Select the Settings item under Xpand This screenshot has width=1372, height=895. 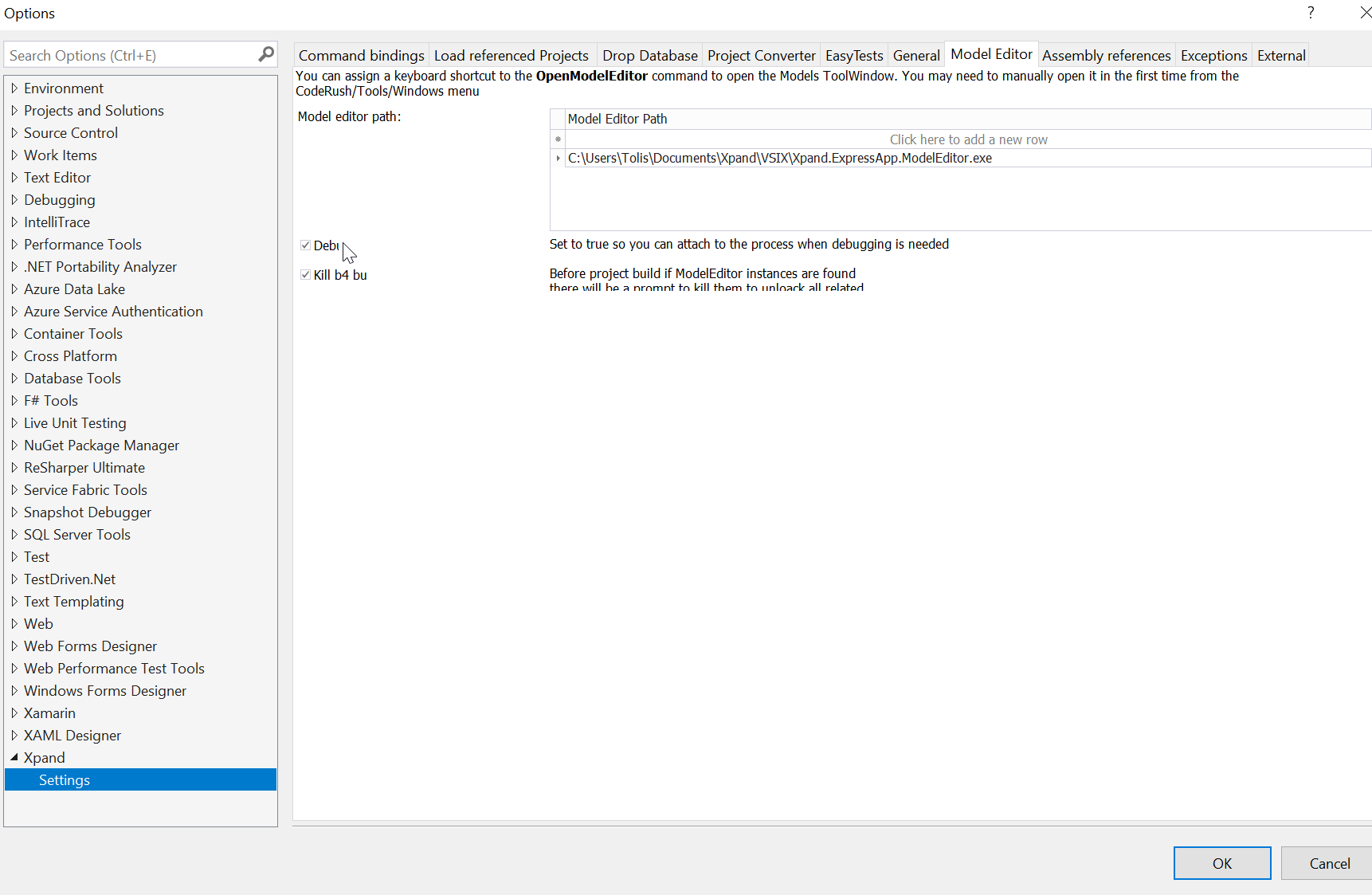click(65, 779)
